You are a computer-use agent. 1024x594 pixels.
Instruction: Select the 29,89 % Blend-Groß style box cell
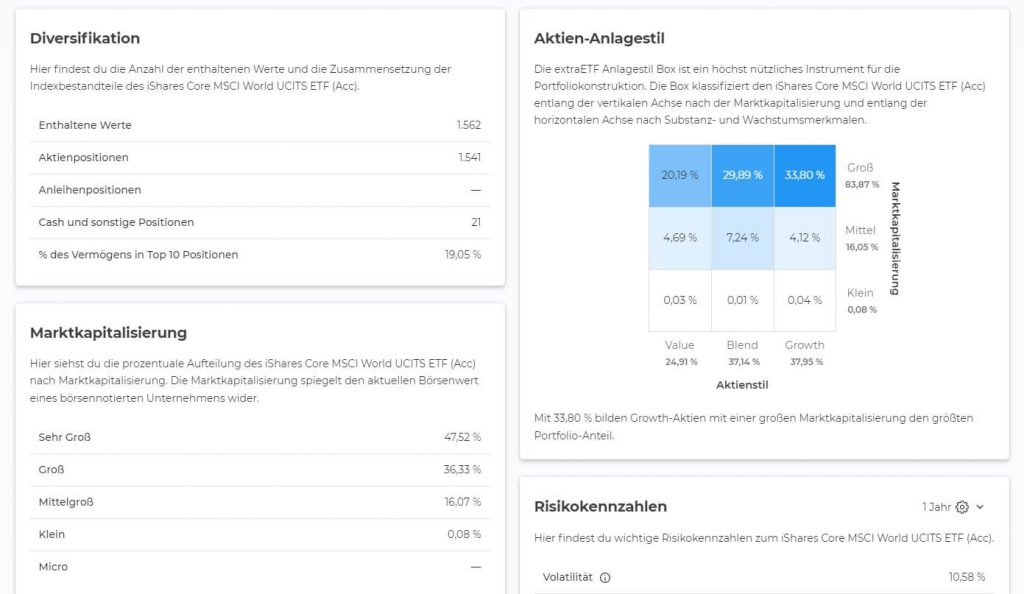click(743, 176)
